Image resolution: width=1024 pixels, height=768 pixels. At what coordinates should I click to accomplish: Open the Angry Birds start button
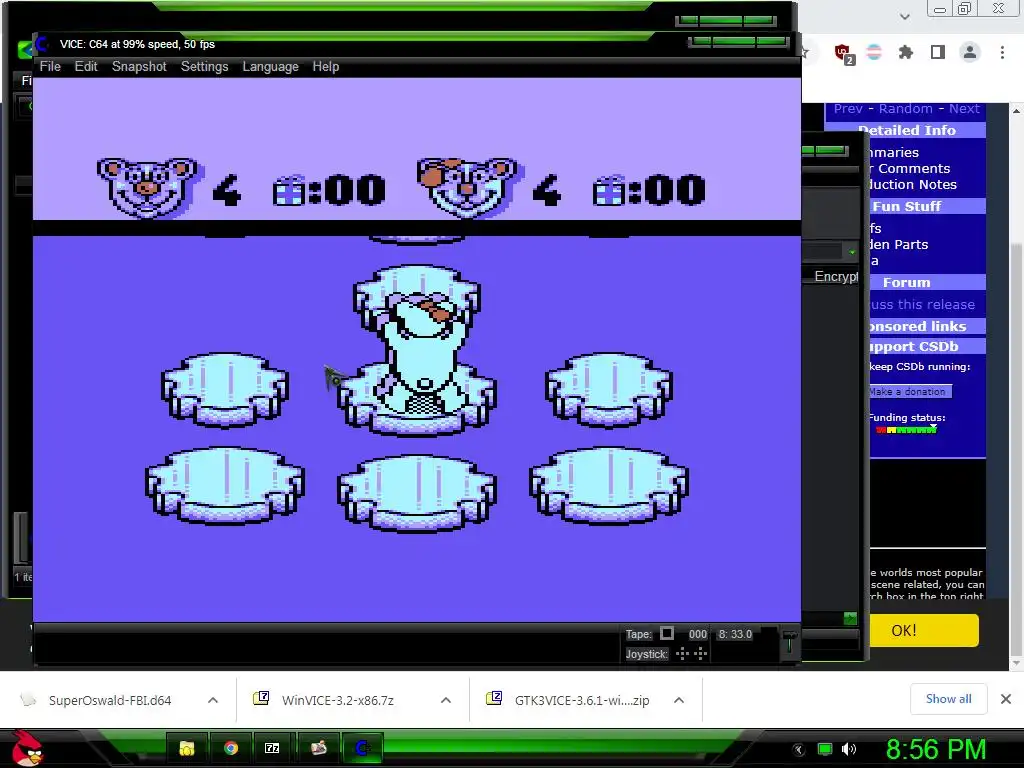tap(28, 748)
